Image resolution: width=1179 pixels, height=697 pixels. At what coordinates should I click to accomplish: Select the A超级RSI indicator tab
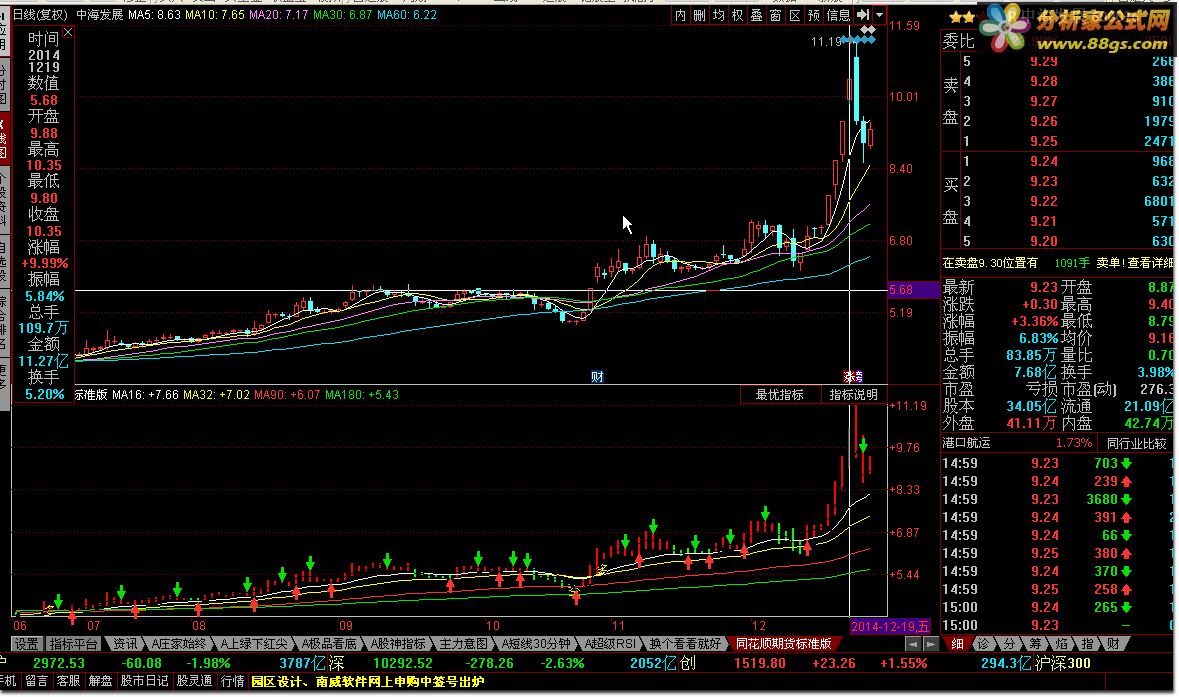611,644
